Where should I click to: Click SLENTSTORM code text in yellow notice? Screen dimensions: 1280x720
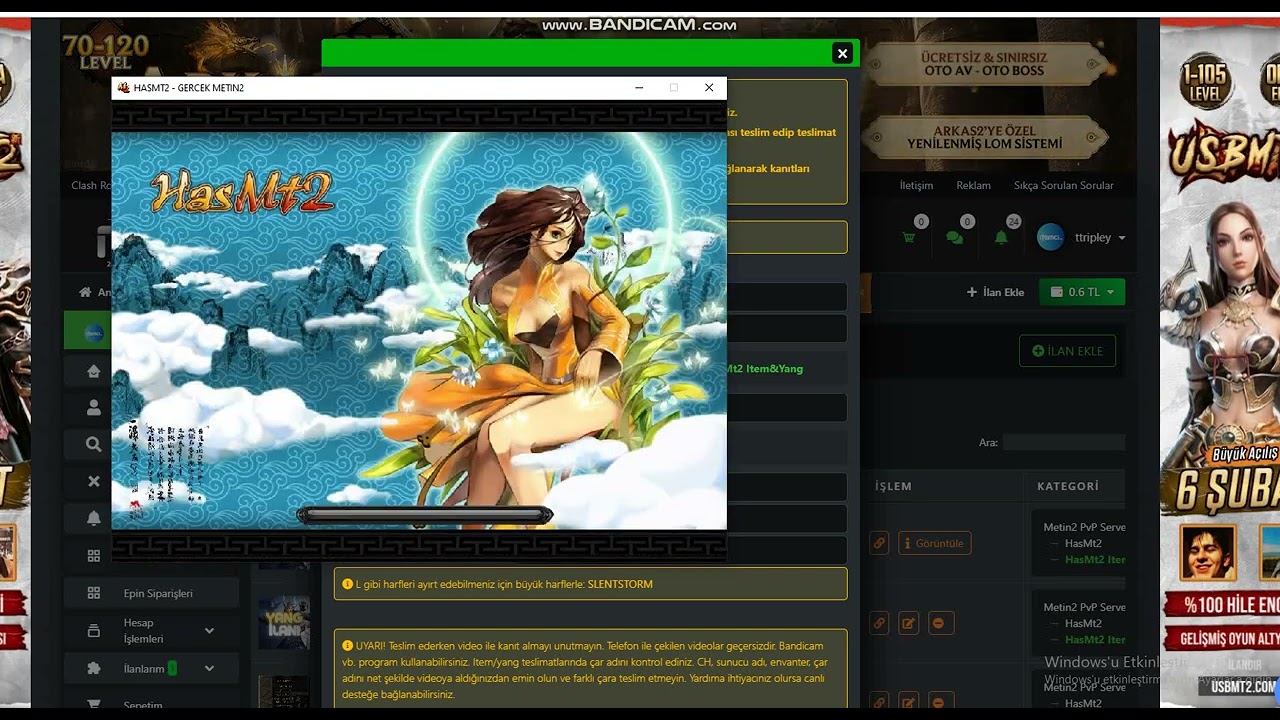[x=620, y=584]
